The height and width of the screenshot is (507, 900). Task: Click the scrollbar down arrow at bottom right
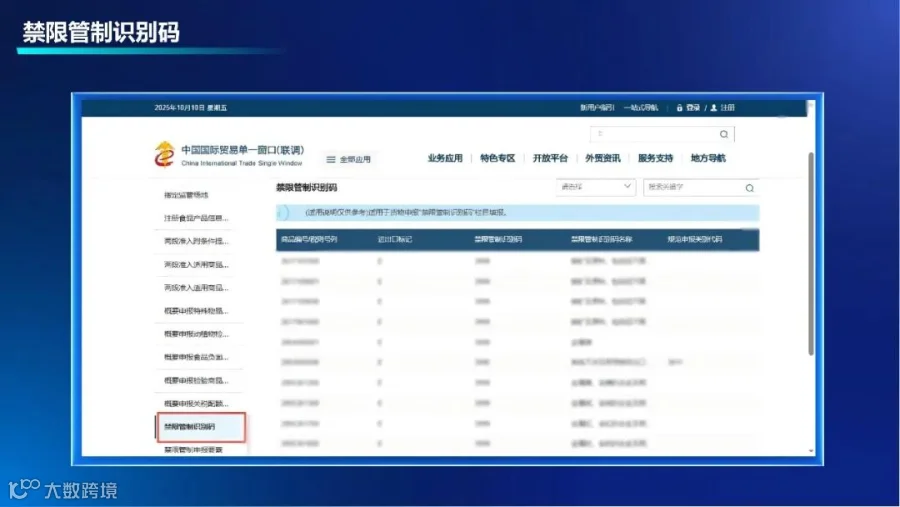[811, 451]
